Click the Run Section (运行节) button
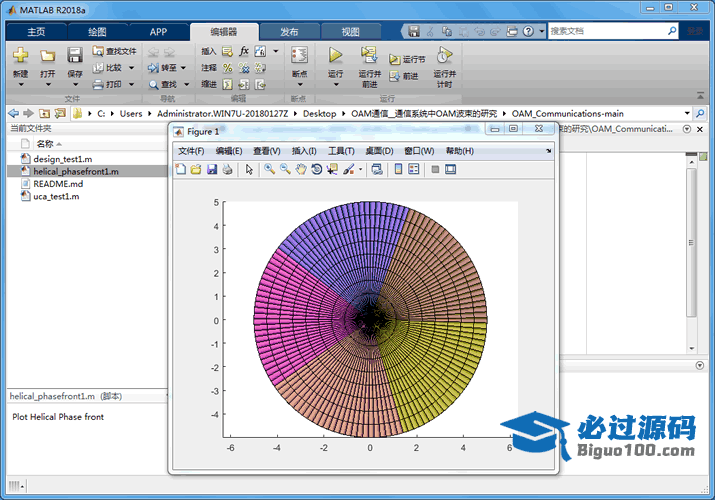This screenshot has width=715, height=500. [408, 60]
